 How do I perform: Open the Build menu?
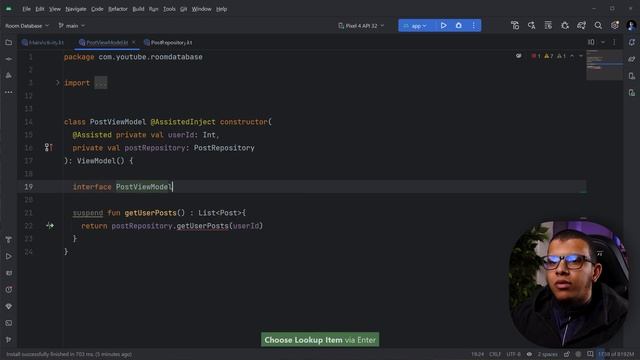point(138,9)
